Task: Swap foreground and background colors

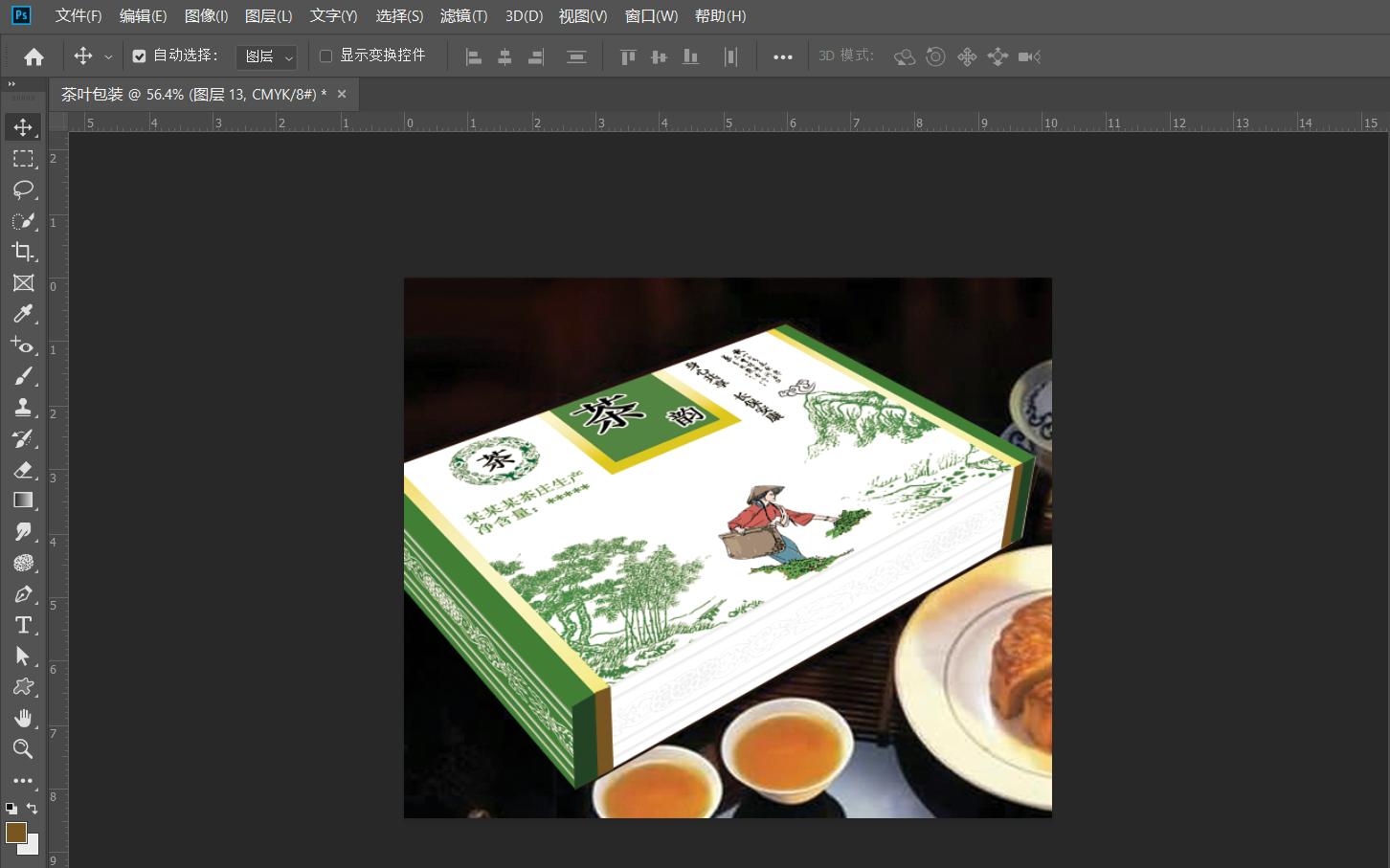Action: point(33,809)
